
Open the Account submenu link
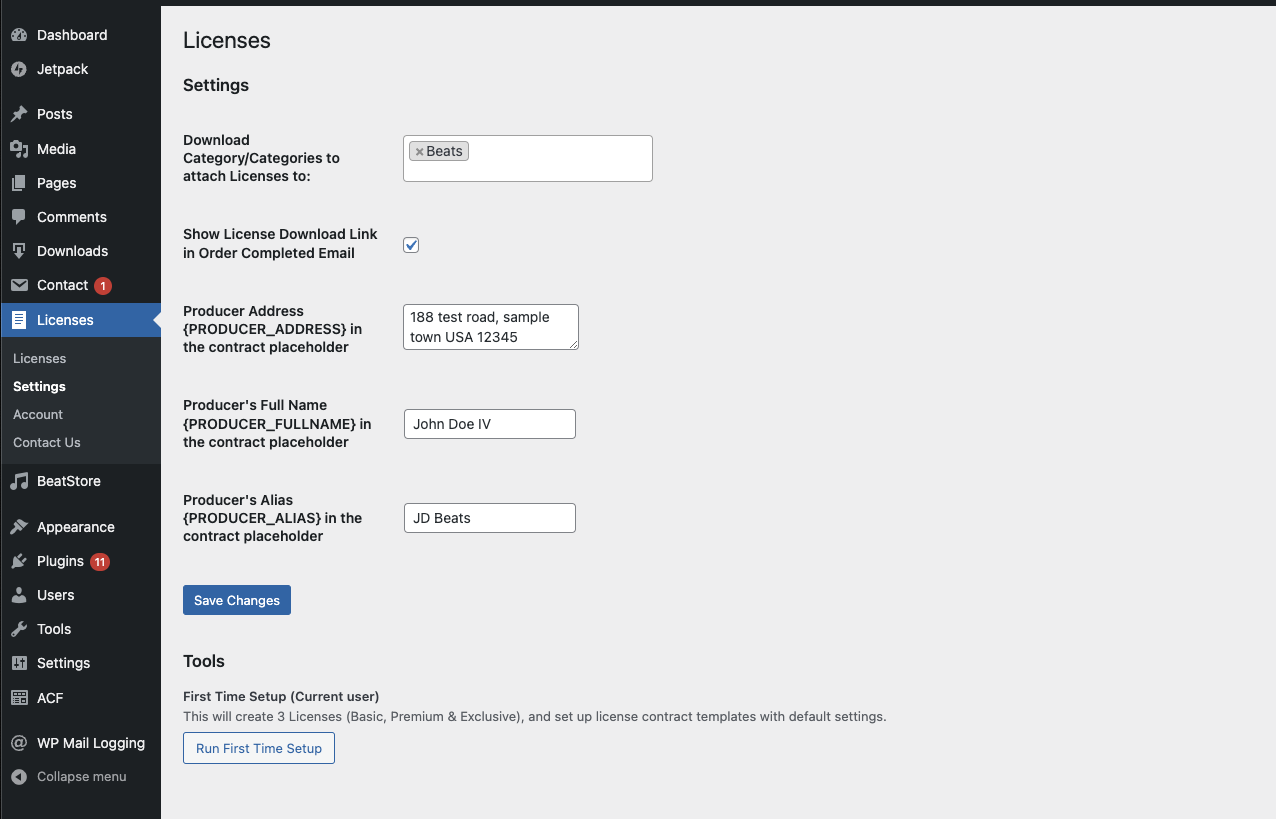(x=38, y=414)
